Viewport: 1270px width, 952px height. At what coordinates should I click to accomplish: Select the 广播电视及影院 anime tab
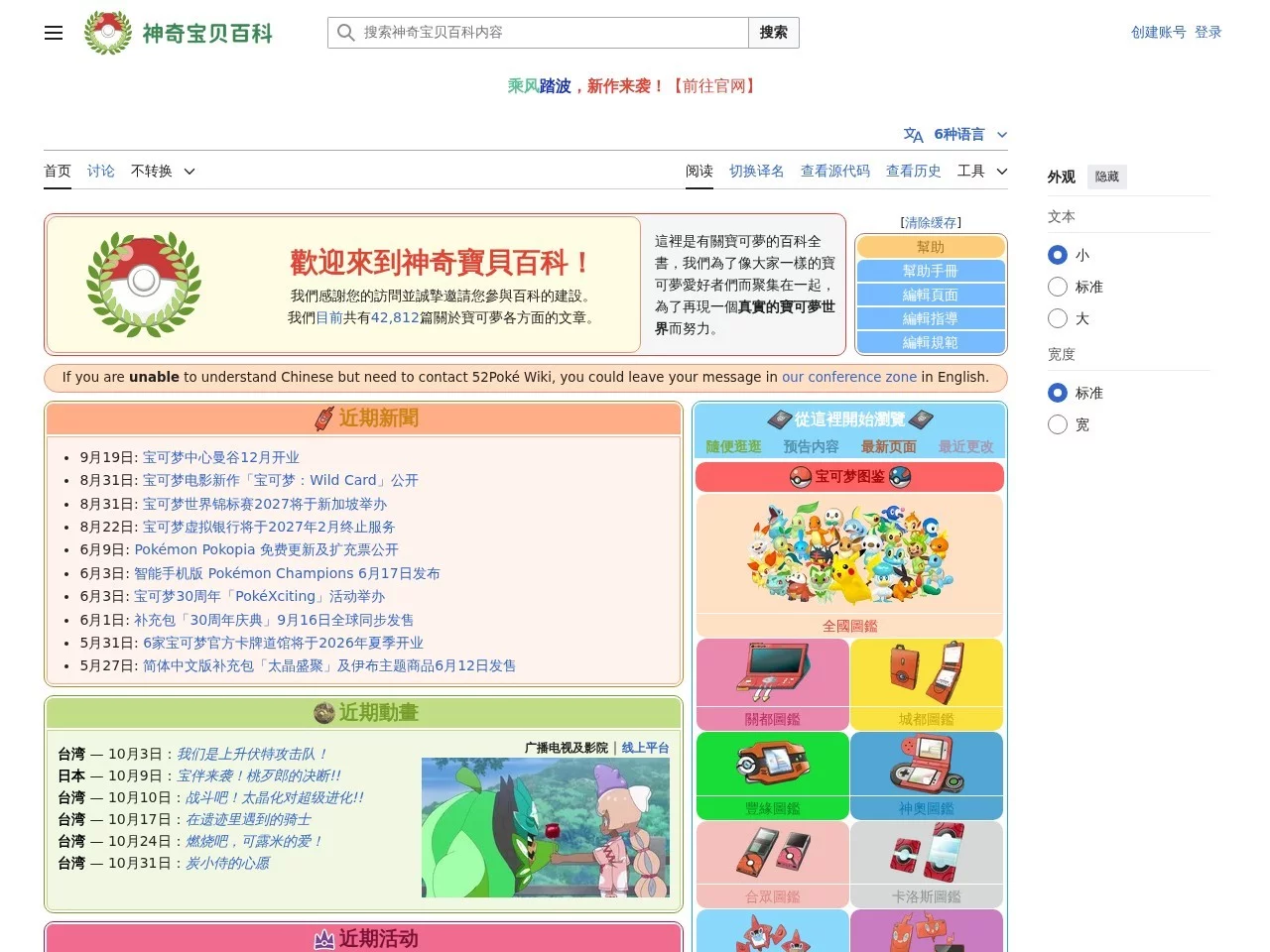tap(567, 748)
